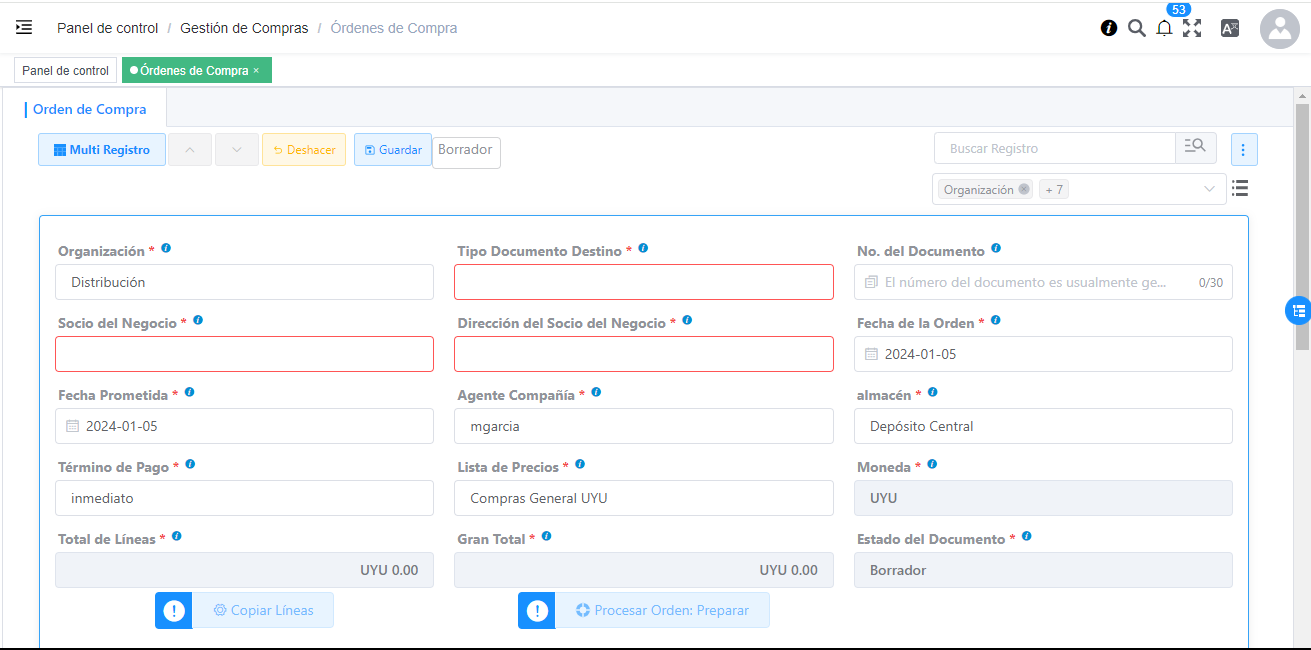The height and width of the screenshot is (650, 1311).
Task: Toggle the sidebar menu hamburger icon
Action: [24, 28]
